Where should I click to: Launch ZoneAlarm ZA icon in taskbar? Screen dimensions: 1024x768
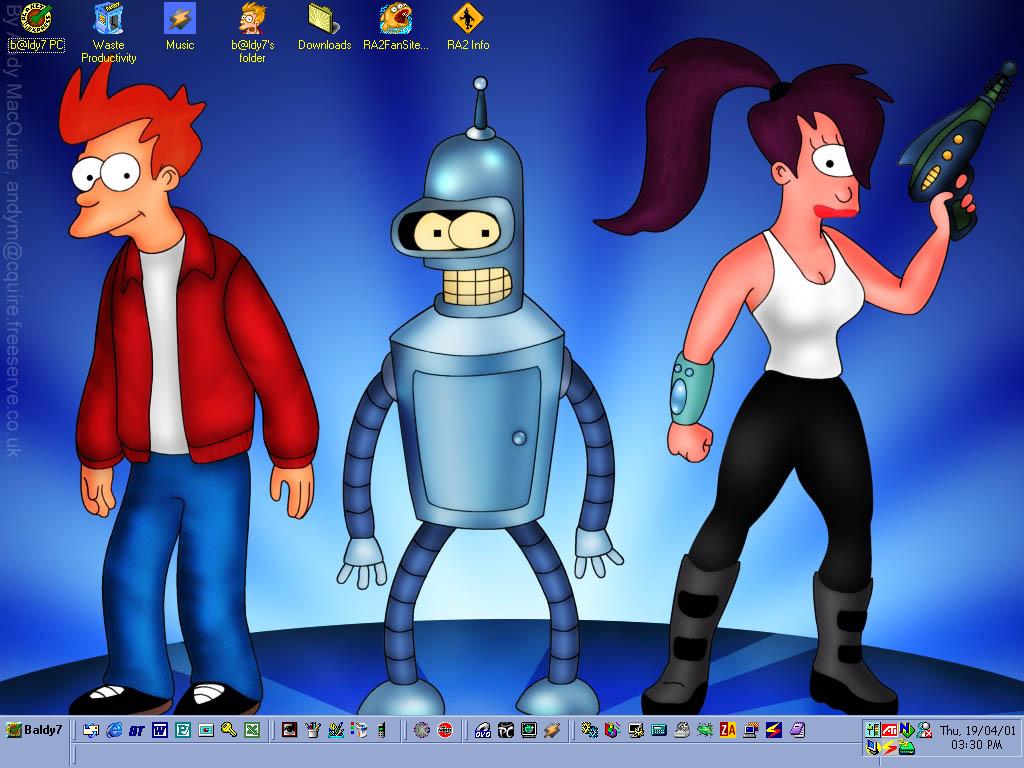click(727, 730)
